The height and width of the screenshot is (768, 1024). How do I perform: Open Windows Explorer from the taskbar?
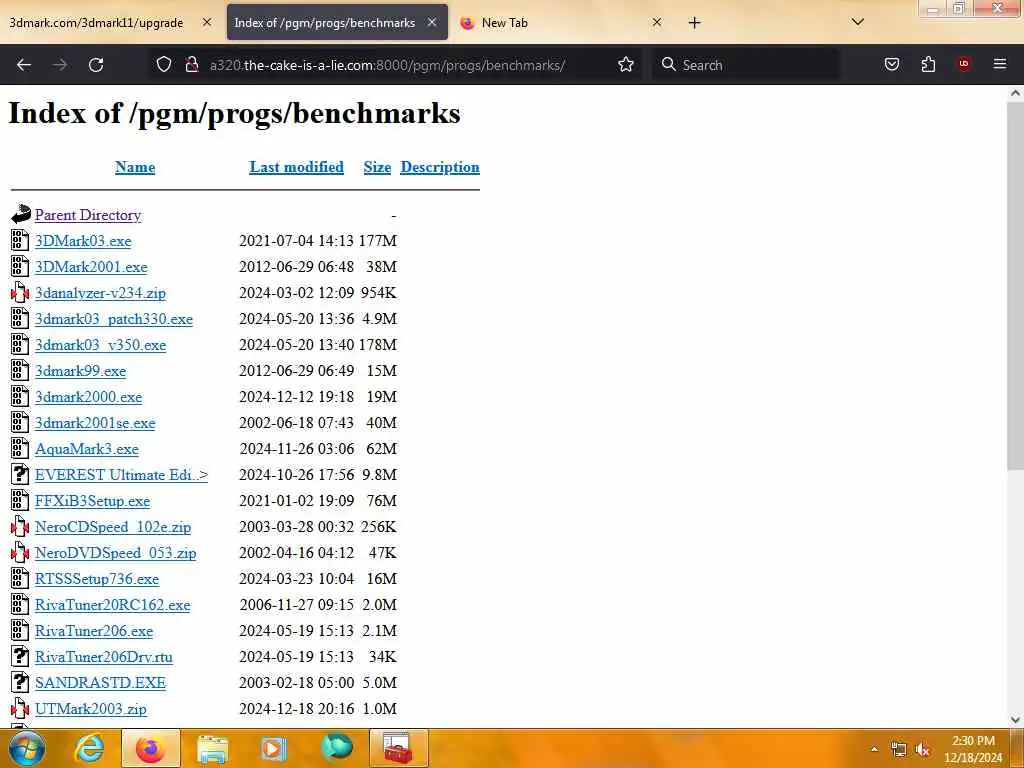213,748
